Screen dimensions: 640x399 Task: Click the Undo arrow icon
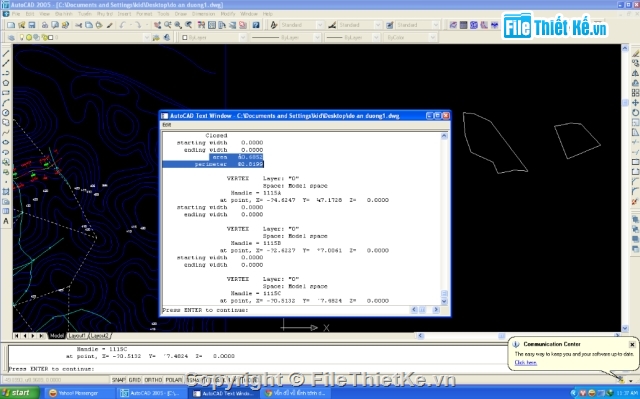tap(123, 25)
